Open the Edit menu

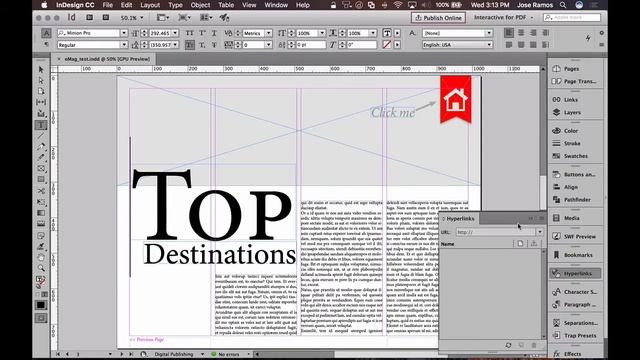tap(126, 5)
